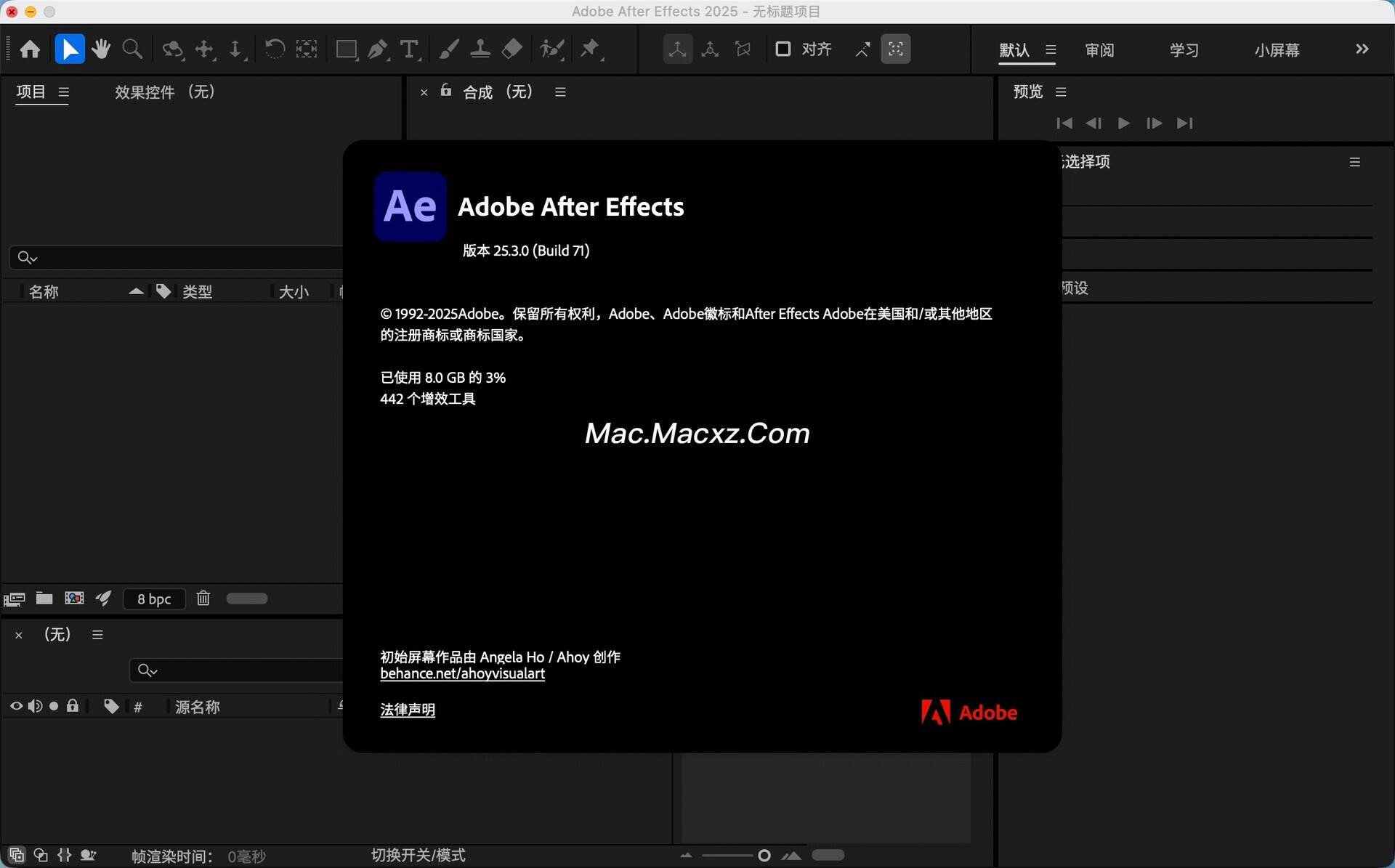Viewport: 1395px width, 868px height.
Task: Click the project search field
Action: tap(177, 257)
